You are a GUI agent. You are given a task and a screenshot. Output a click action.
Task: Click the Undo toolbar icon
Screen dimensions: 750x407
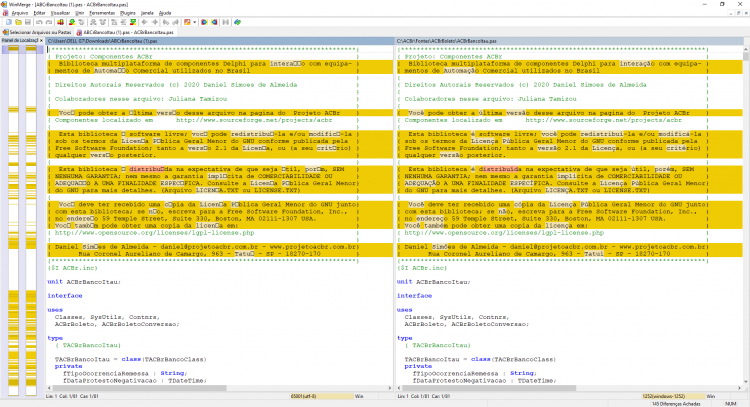click(x=39, y=22)
